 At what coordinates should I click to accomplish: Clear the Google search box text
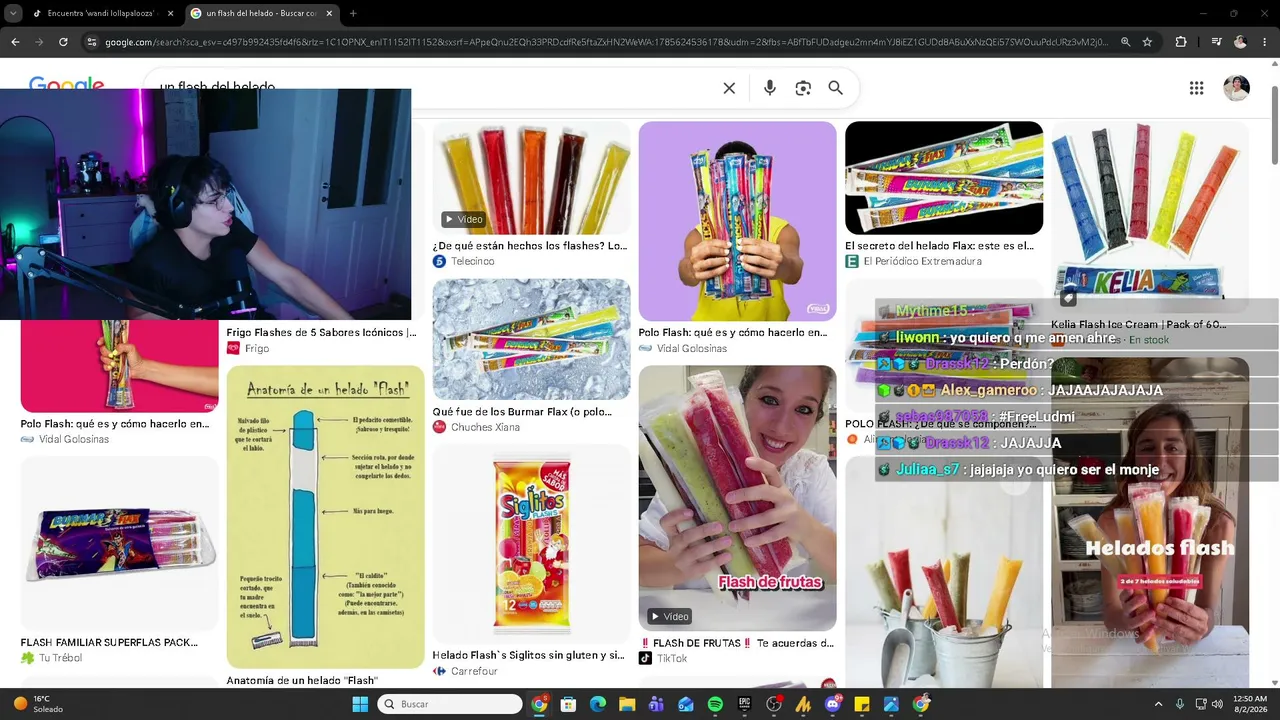tap(729, 88)
